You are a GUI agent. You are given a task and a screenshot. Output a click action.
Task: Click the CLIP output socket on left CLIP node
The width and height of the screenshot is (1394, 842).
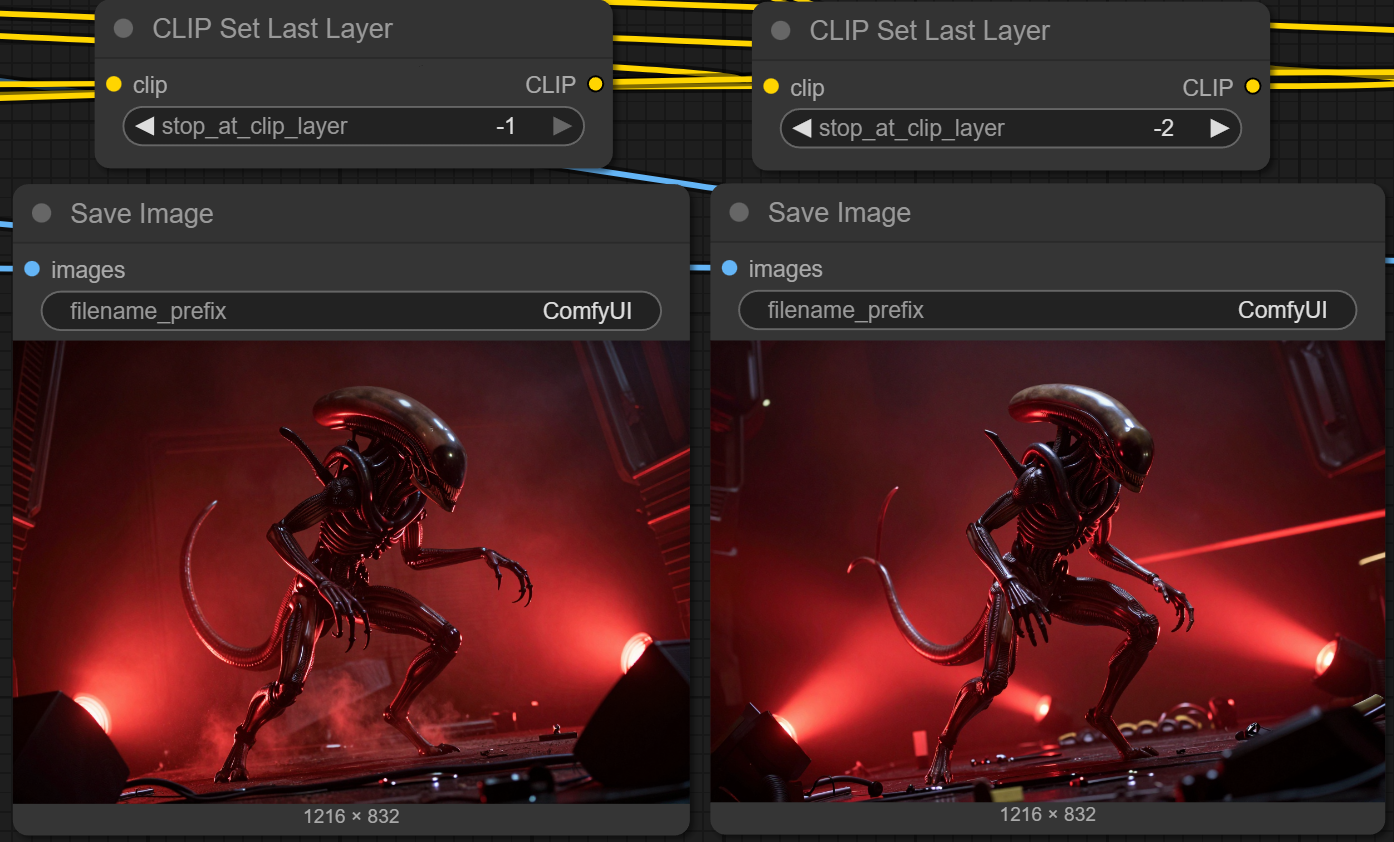pos(595,84)
